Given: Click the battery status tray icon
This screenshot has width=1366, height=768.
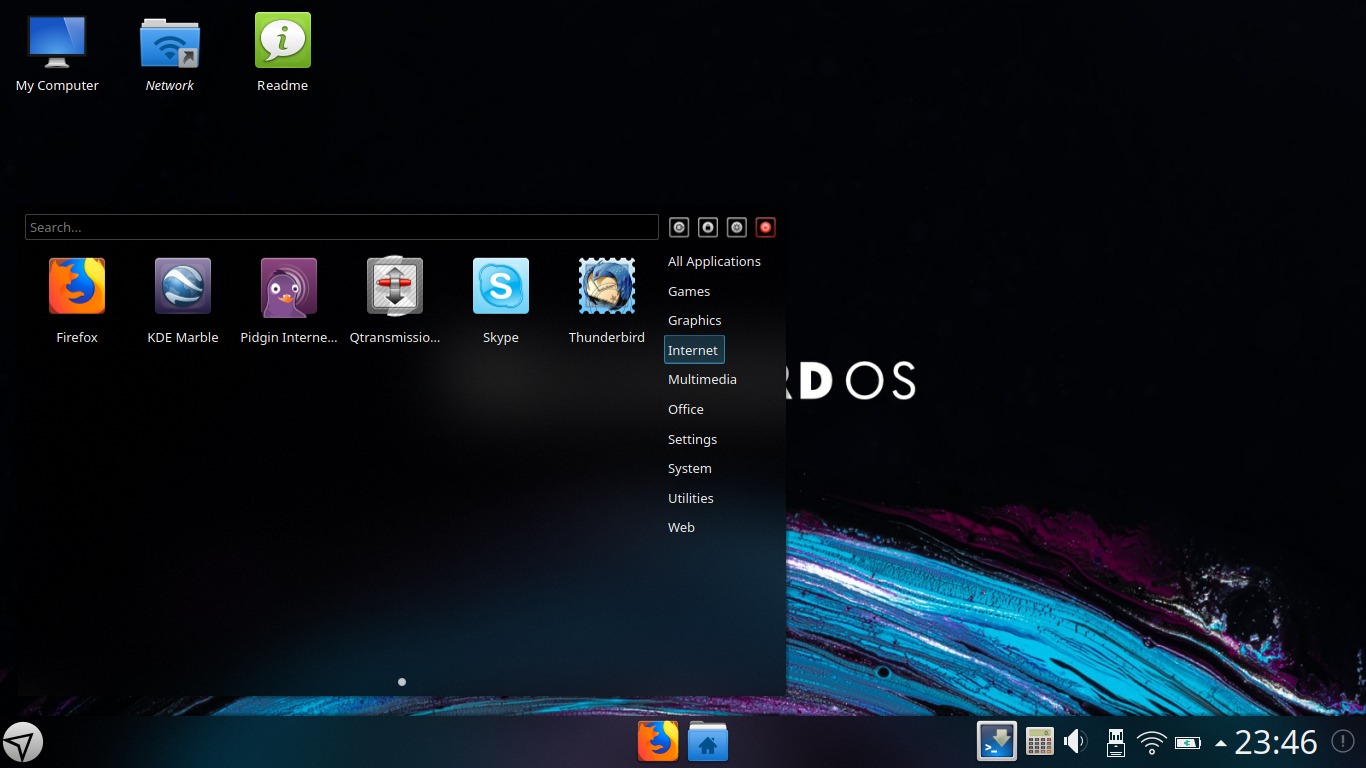Looking at the screenshot, I should coord(1188,743).
